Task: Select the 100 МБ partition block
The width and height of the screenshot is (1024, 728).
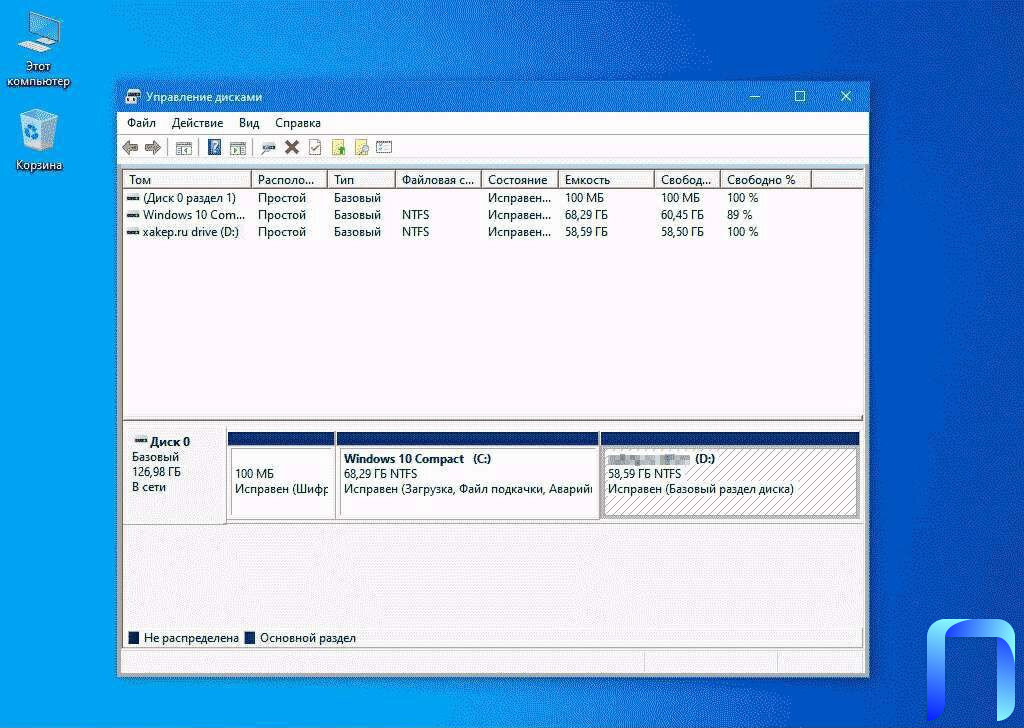Action: [281, 475]
